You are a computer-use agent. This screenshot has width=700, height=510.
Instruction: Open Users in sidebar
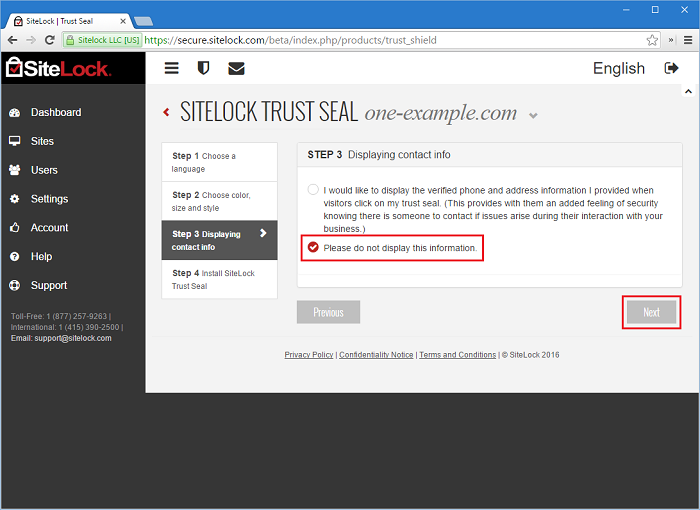44,170
